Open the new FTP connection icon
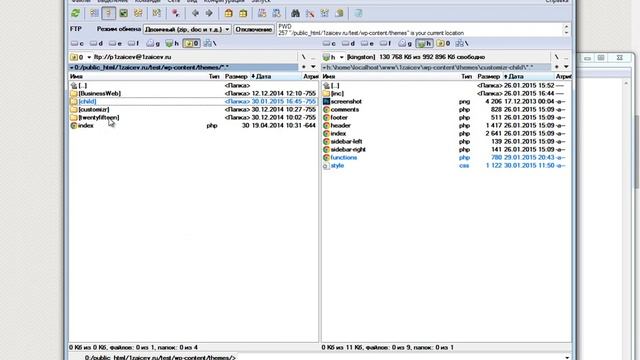 pyautogui.click(x=276, y=13)
